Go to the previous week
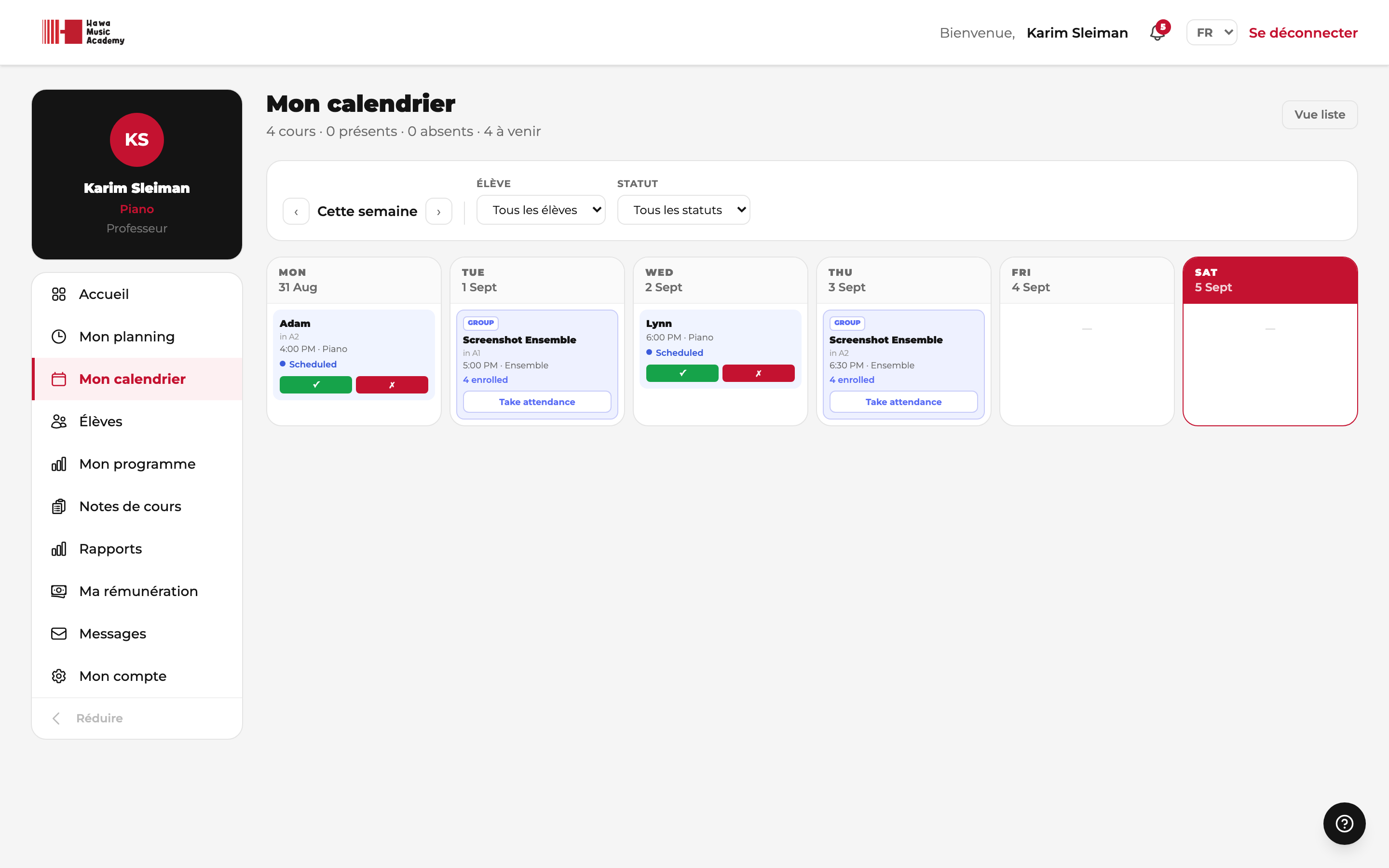Image resolution: width=1389 pixels, height=868 pixels. [x=296, y=211]
